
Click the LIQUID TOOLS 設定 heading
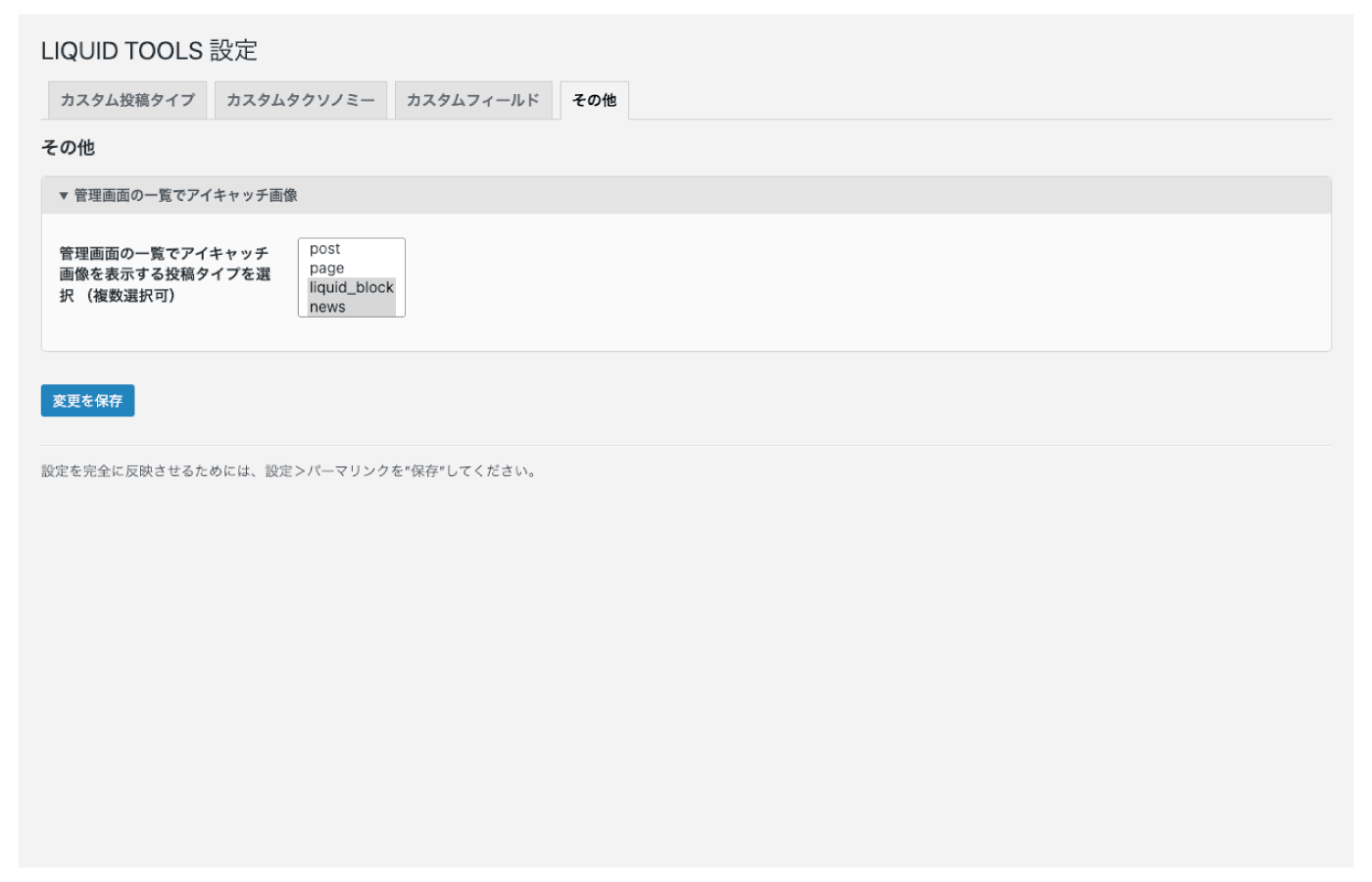[x=149, y=51]
